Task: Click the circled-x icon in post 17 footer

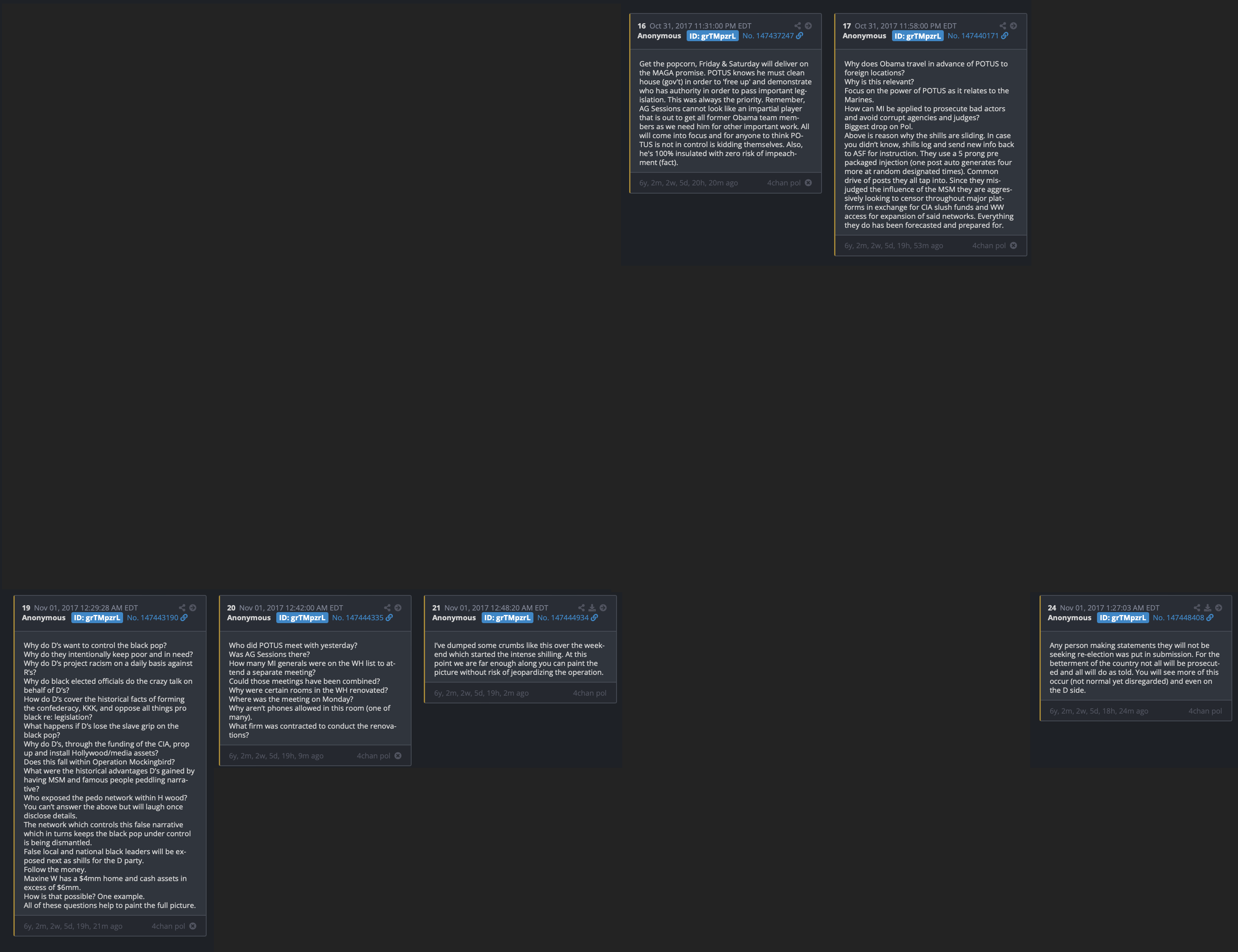Action: 1013,245
